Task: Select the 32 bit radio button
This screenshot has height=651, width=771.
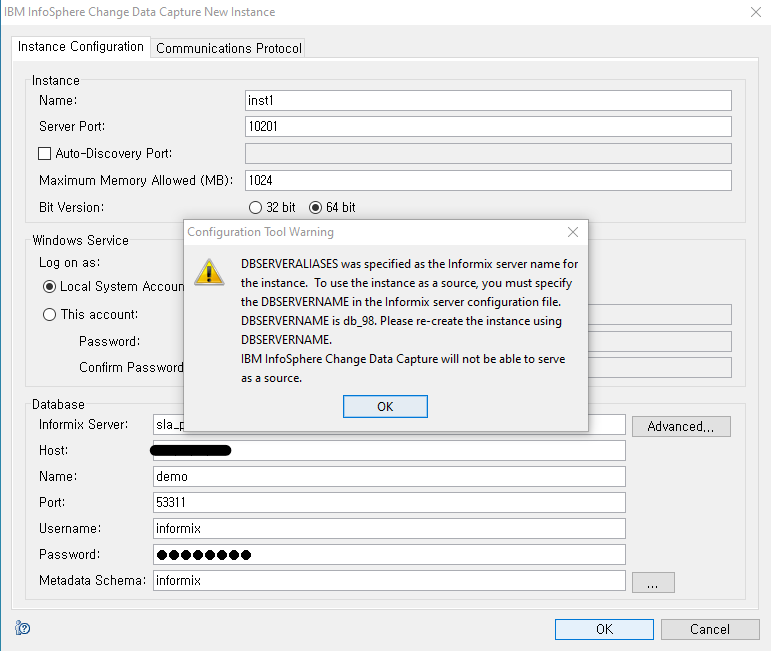Action: (x=255, y=207)
